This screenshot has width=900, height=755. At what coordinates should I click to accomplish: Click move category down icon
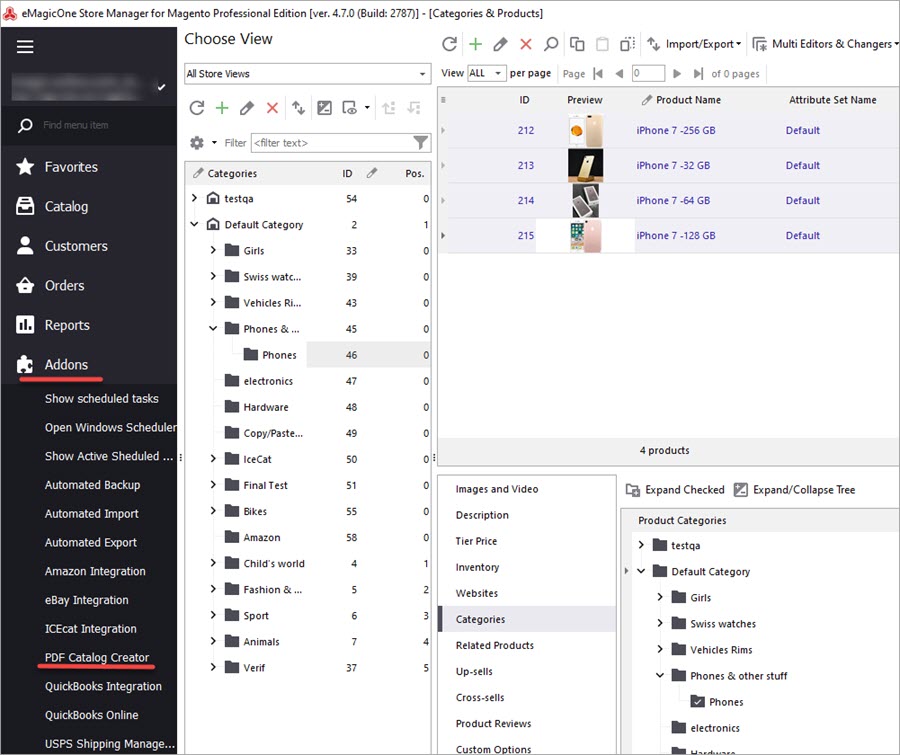coord(414,107)
